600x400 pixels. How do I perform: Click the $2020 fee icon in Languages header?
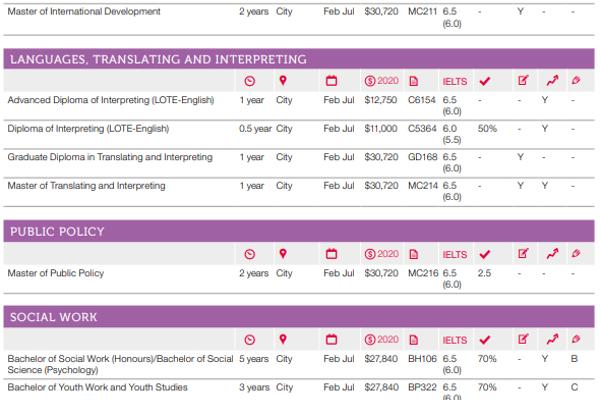(x=382, y=81)
